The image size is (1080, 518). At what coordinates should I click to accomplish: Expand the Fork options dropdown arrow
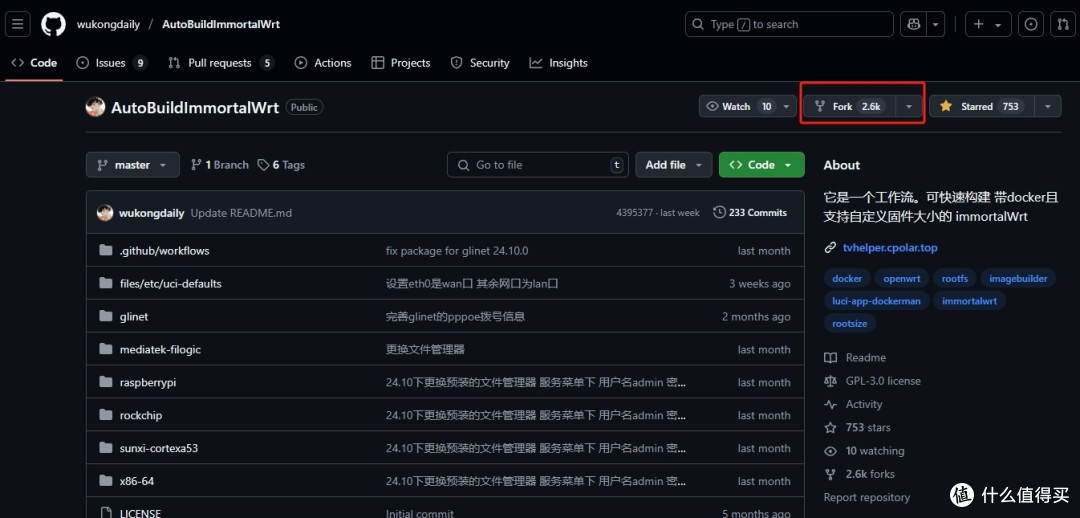[x=909, y=106]
